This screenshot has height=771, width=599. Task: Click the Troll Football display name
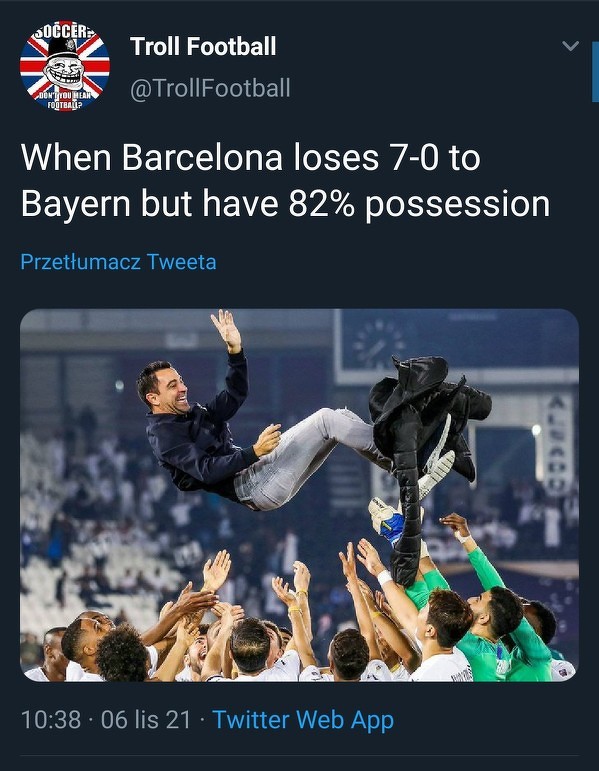[x=203, y=46]
